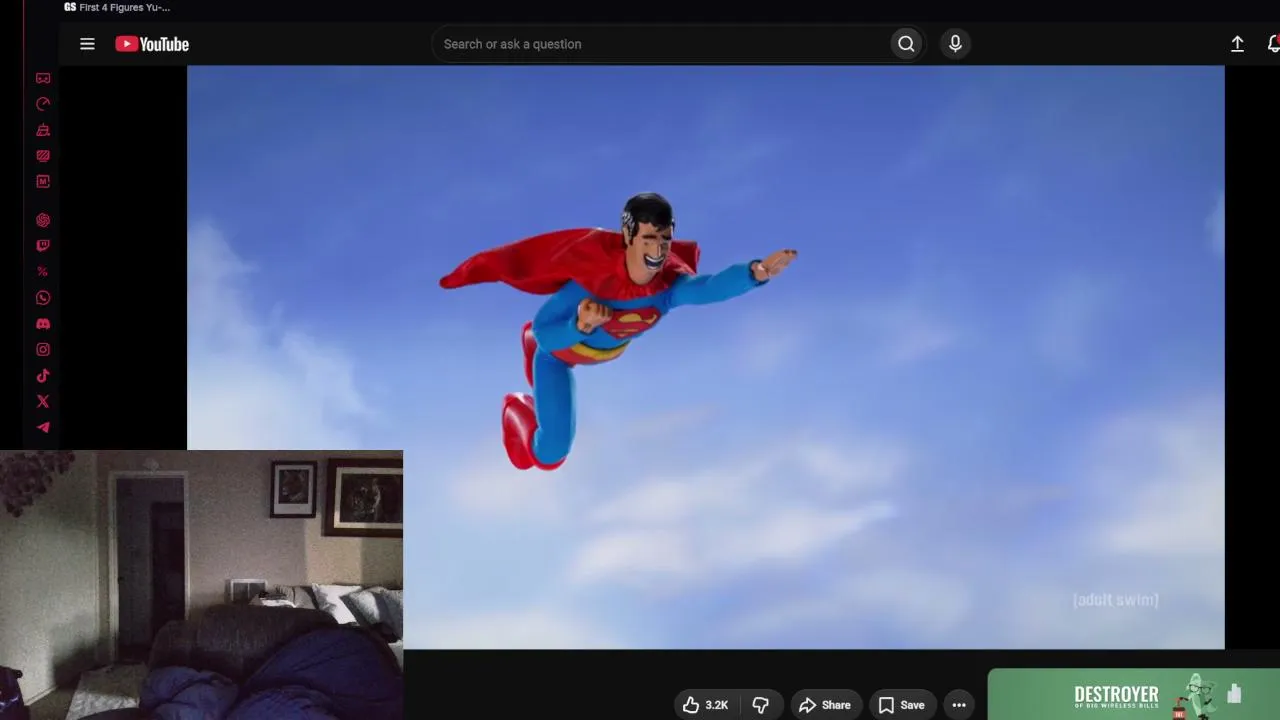Open the three-dots more actions menu
1280x720 pixels.
tap(959, 705)
